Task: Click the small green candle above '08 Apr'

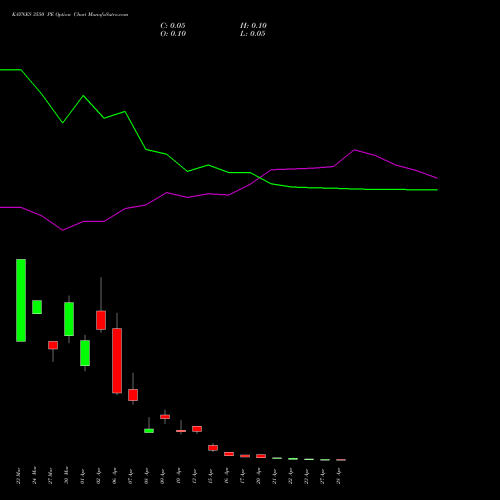Action: (149, 431)
